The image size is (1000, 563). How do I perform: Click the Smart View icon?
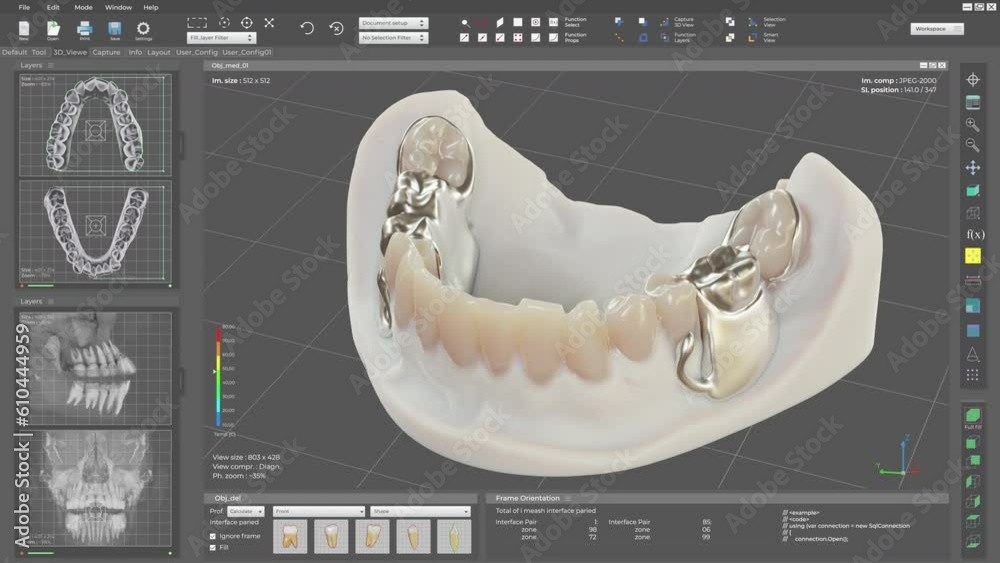(x=753, y=38)
